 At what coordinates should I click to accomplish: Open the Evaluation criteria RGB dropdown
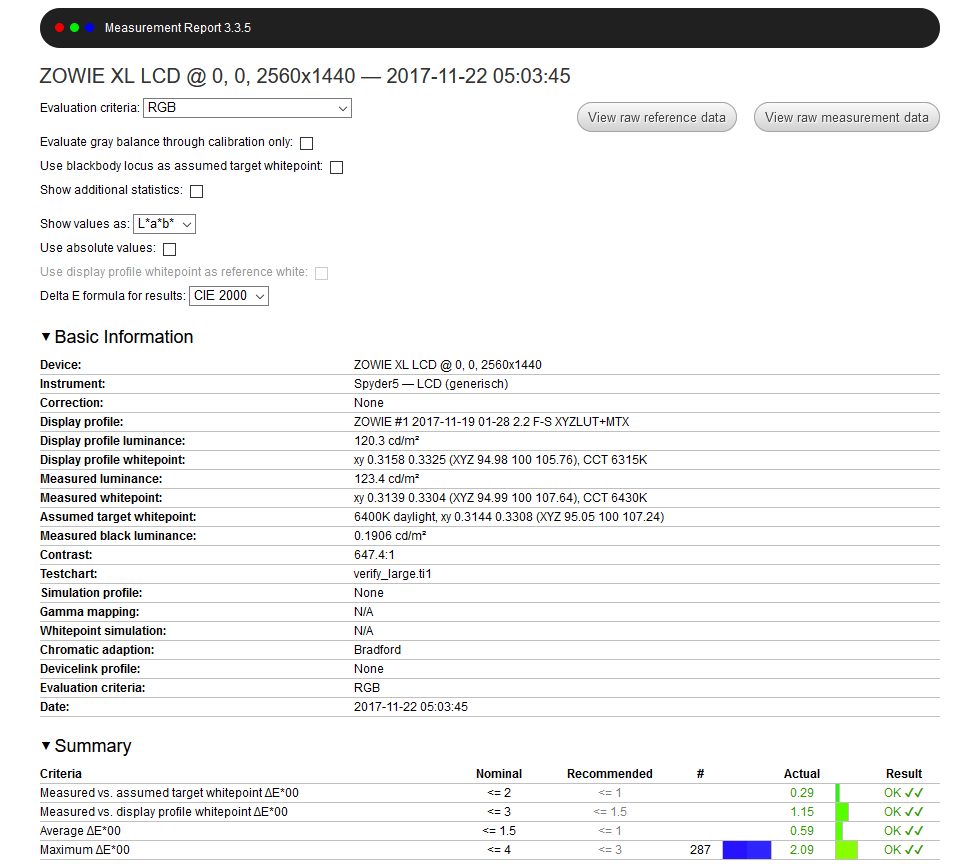(247, 108)
